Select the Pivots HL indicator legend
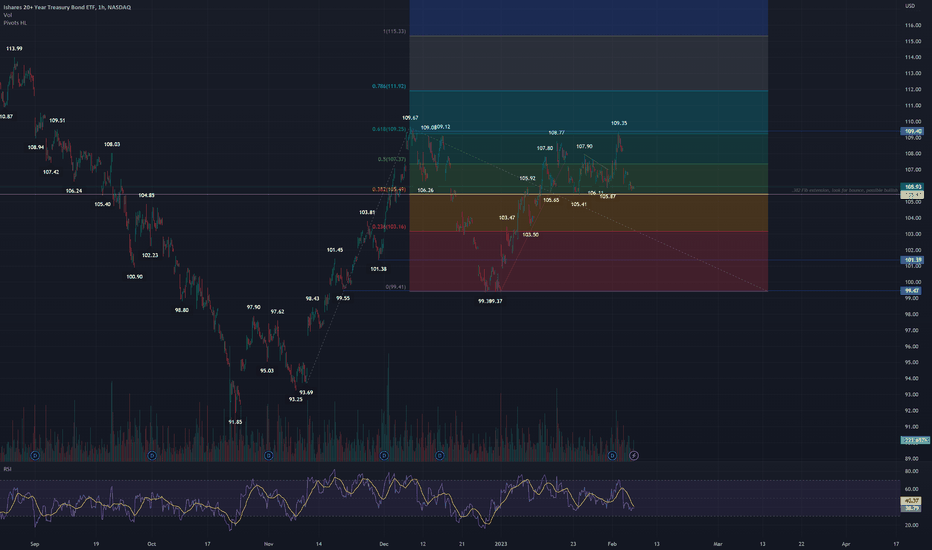 click(x=15, y=23)
